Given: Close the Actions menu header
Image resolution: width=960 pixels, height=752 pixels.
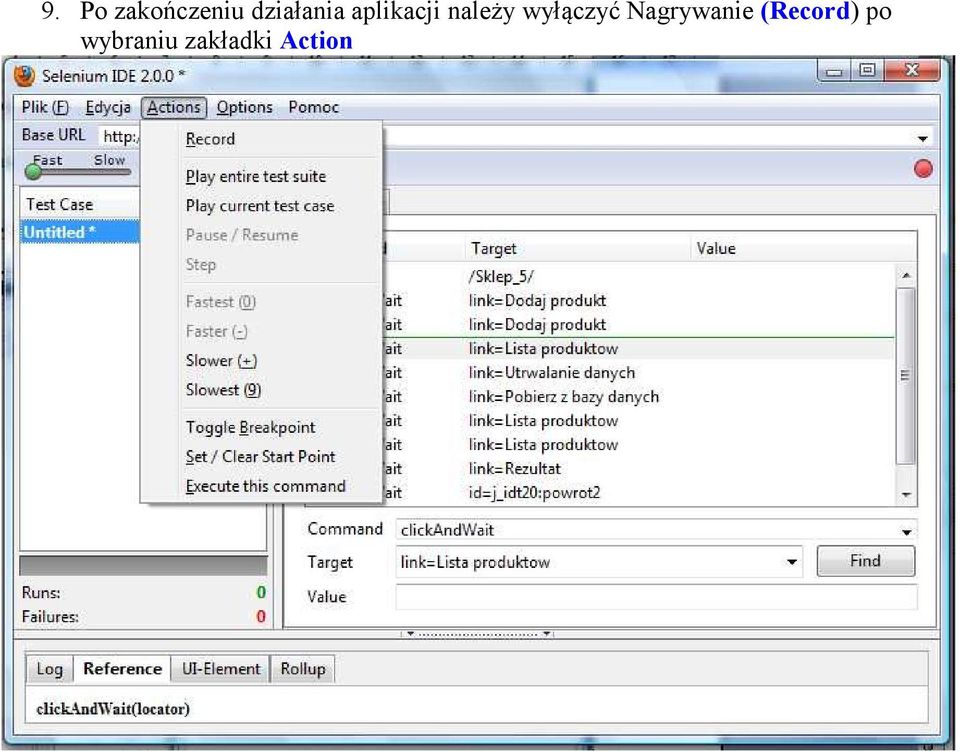Looking at the screenshot, I should (174, 107).
